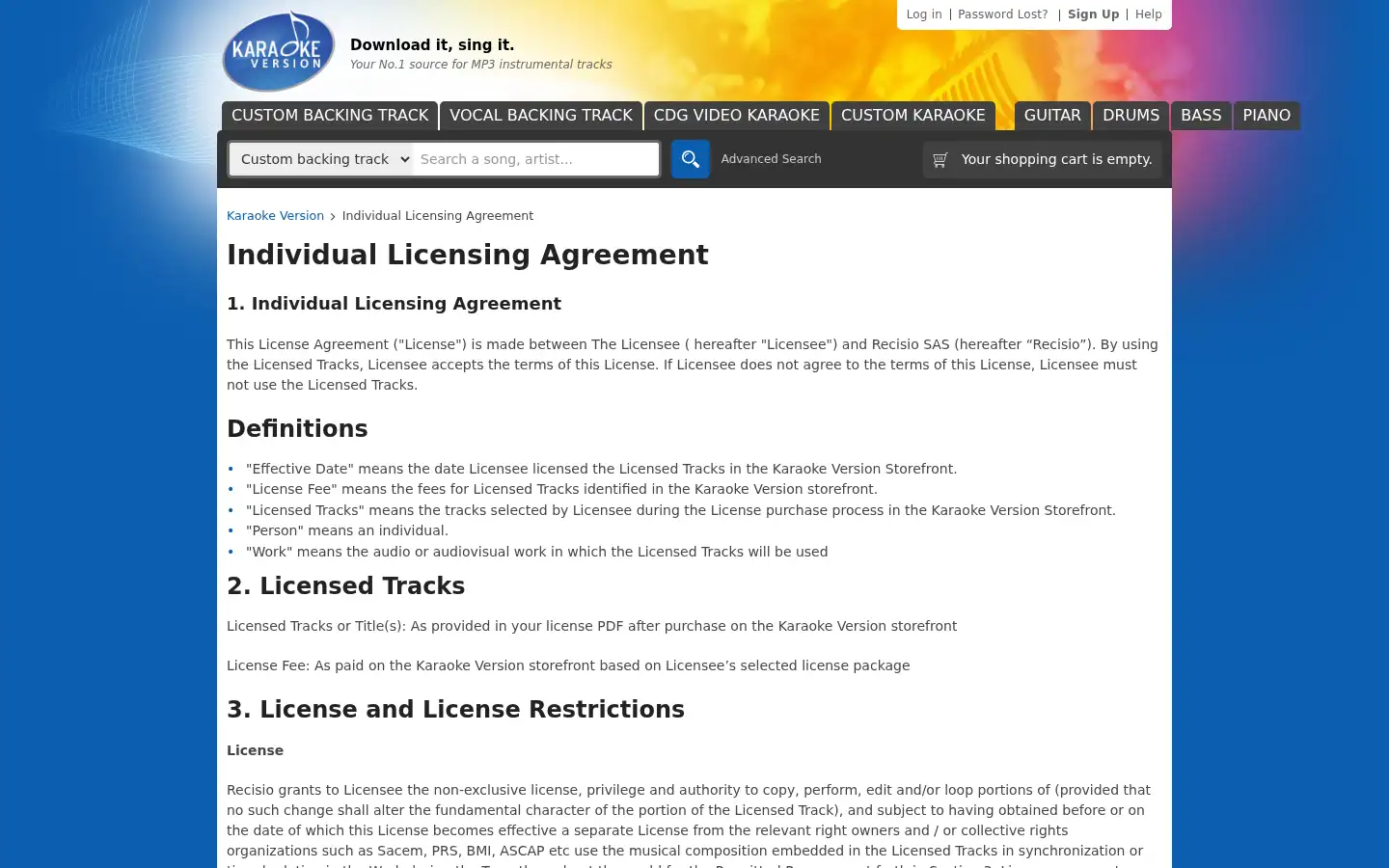Viewport: 1389px width, 868px height.
Task: Click the search song or artist field
Action: point(535,159)
